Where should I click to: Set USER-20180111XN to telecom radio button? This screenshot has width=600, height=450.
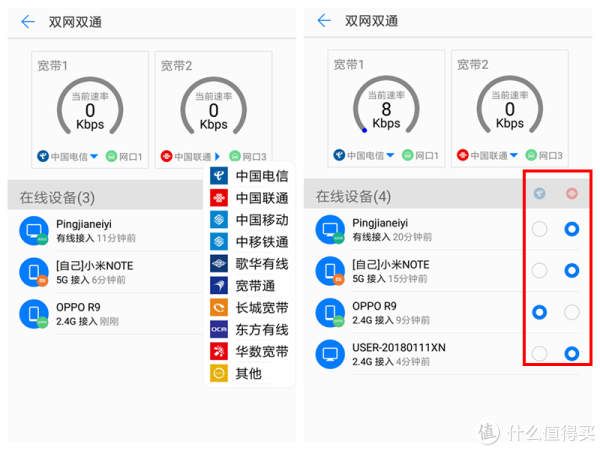(540, 354)
